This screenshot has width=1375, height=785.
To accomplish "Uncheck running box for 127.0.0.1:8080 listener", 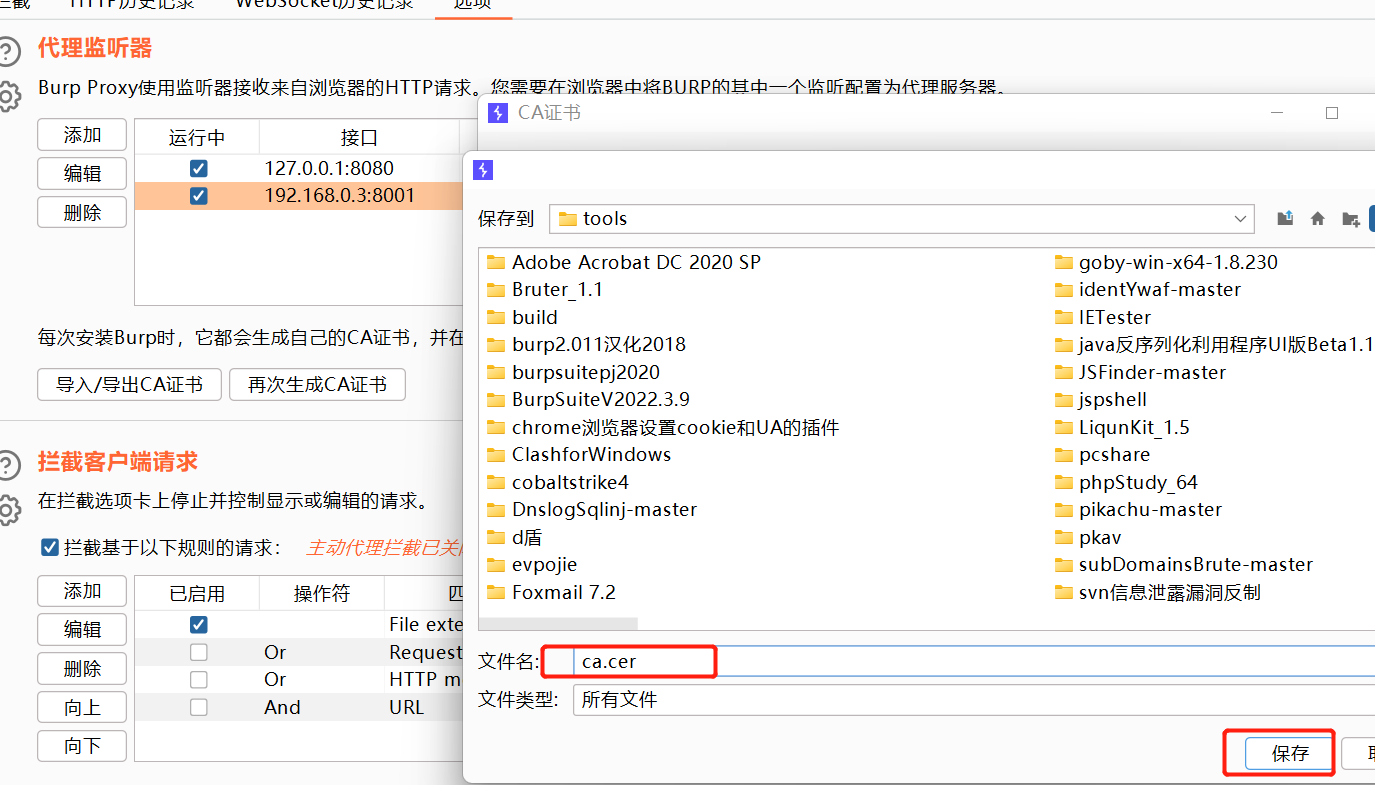I will 198,168.
